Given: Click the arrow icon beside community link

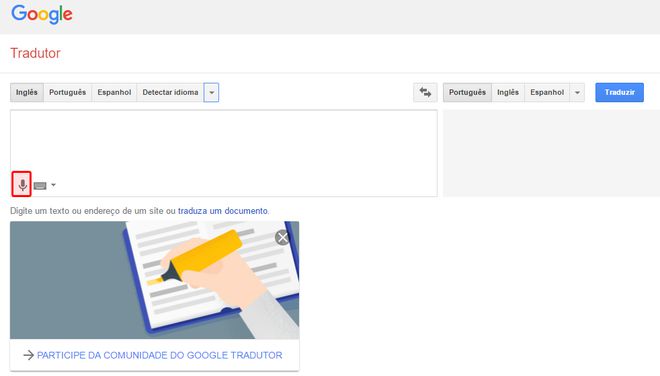Looking at the screenshot, I should (x=28, y=355).
